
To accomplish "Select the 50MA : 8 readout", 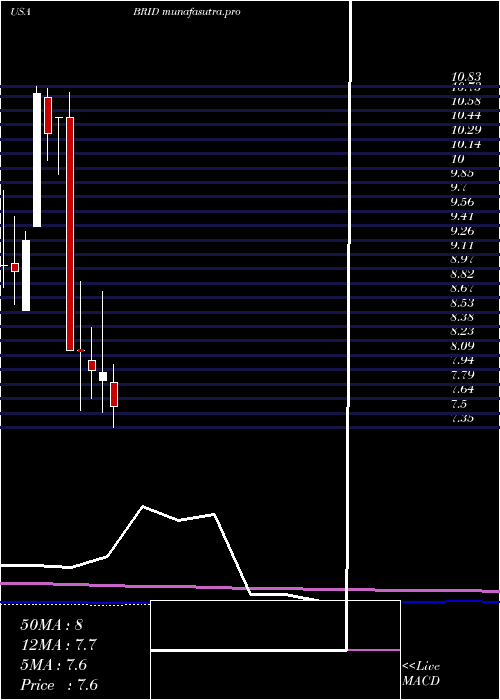I will coord(52,625).
